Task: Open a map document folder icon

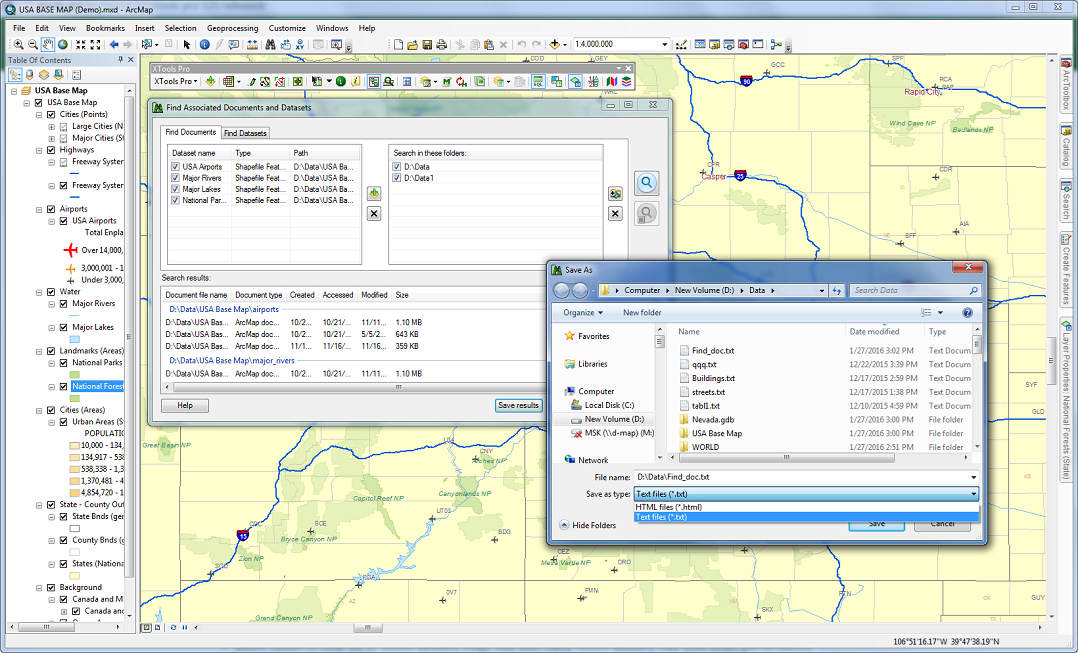Action: tap(412, 45)
